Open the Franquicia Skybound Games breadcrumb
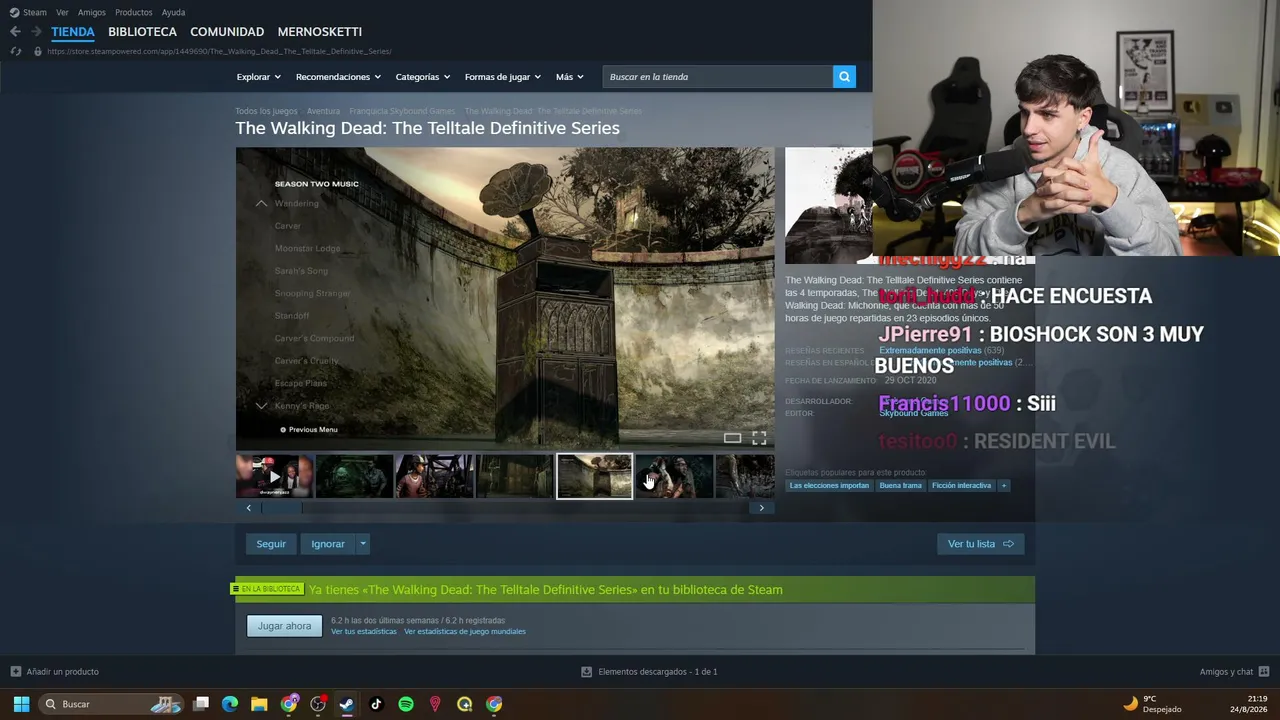 pos(402,111)
